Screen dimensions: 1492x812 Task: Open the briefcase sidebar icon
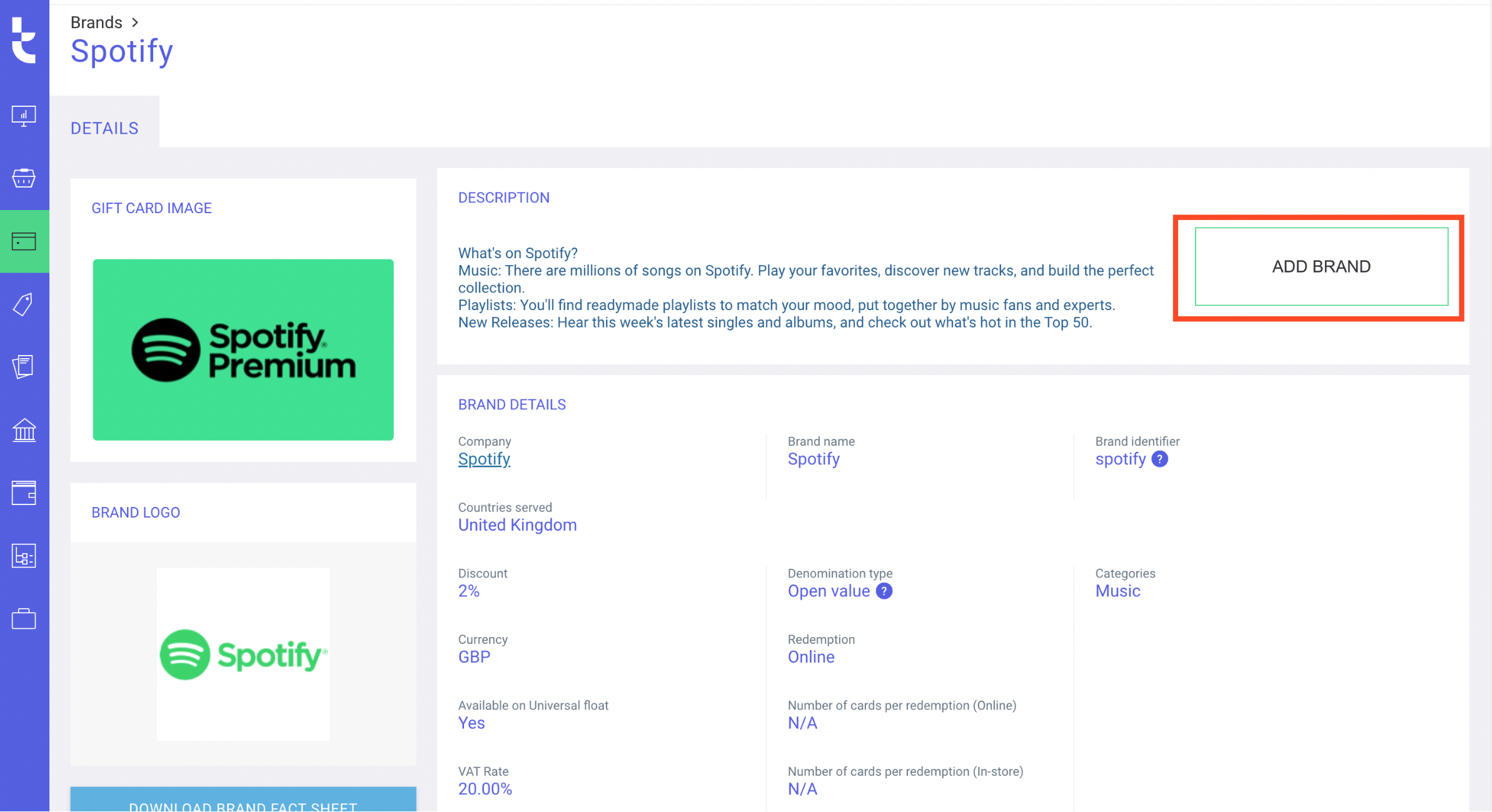24,619
